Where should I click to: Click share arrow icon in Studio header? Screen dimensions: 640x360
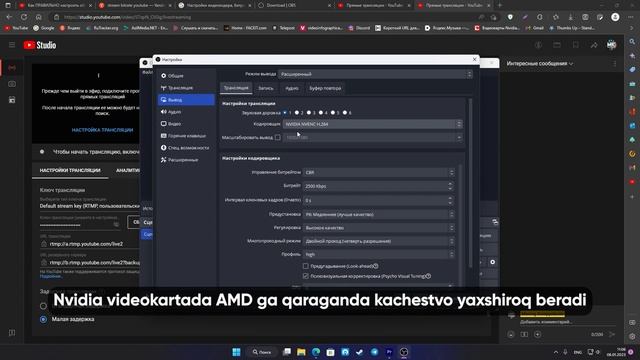pos(594,45)
